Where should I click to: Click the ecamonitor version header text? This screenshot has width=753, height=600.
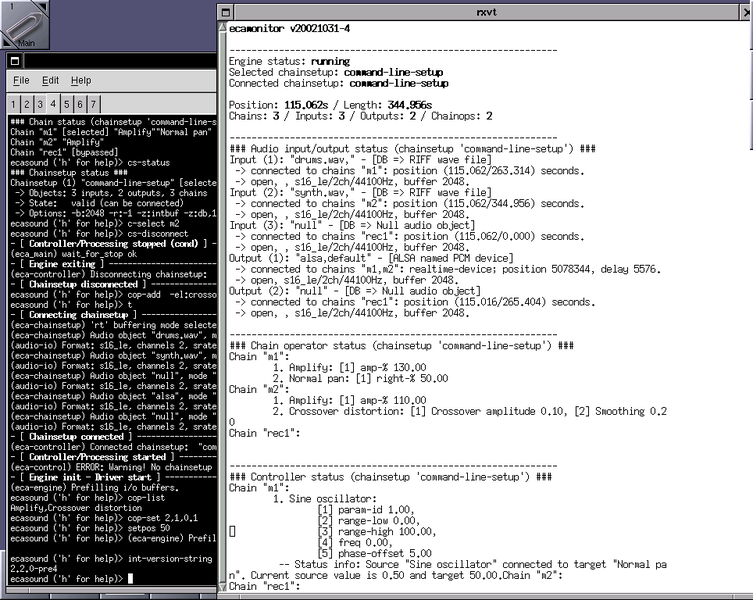click(290, 28)
